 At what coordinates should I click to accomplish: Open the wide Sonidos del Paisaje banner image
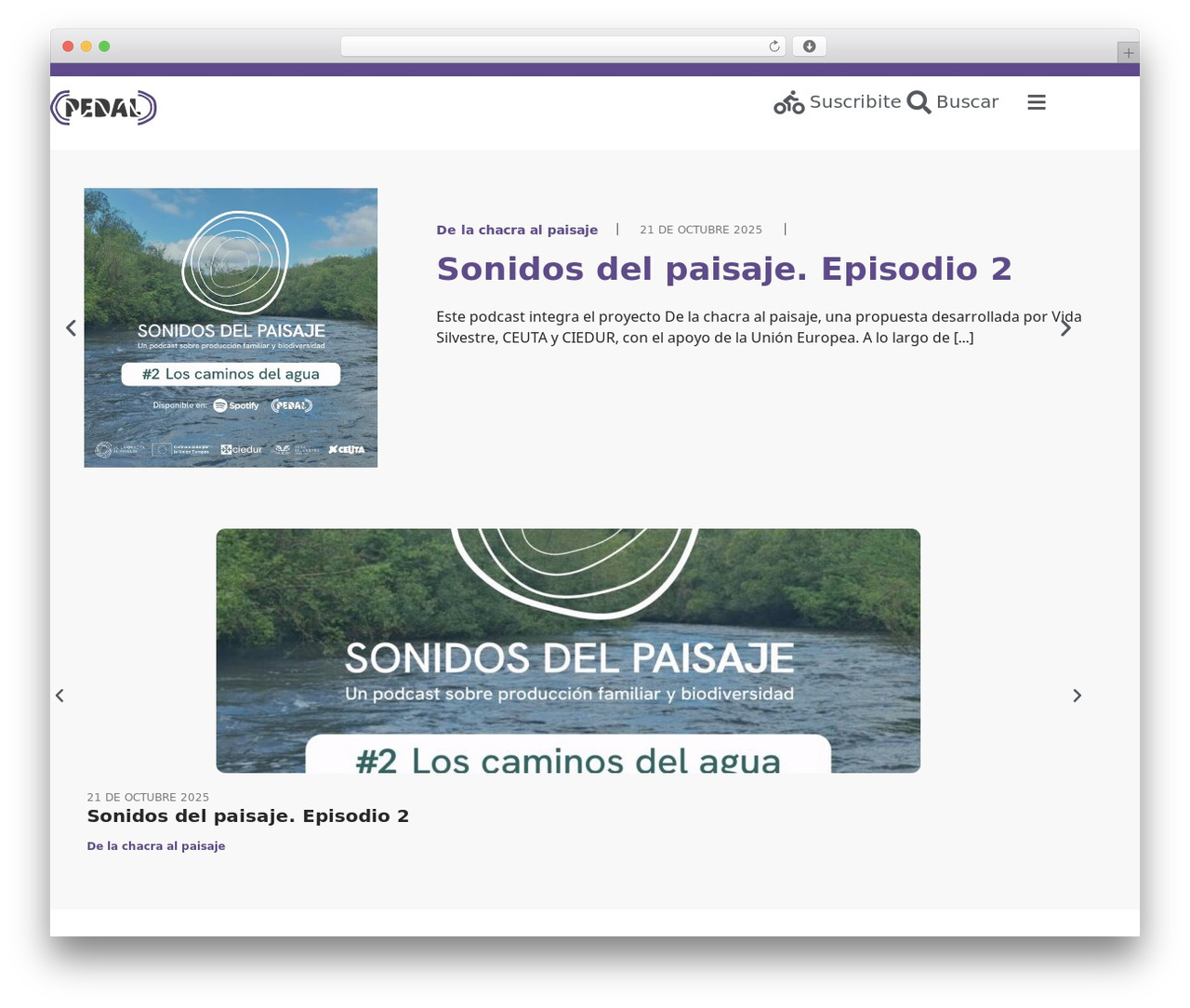pyautogui.click(x=568, y=651)
